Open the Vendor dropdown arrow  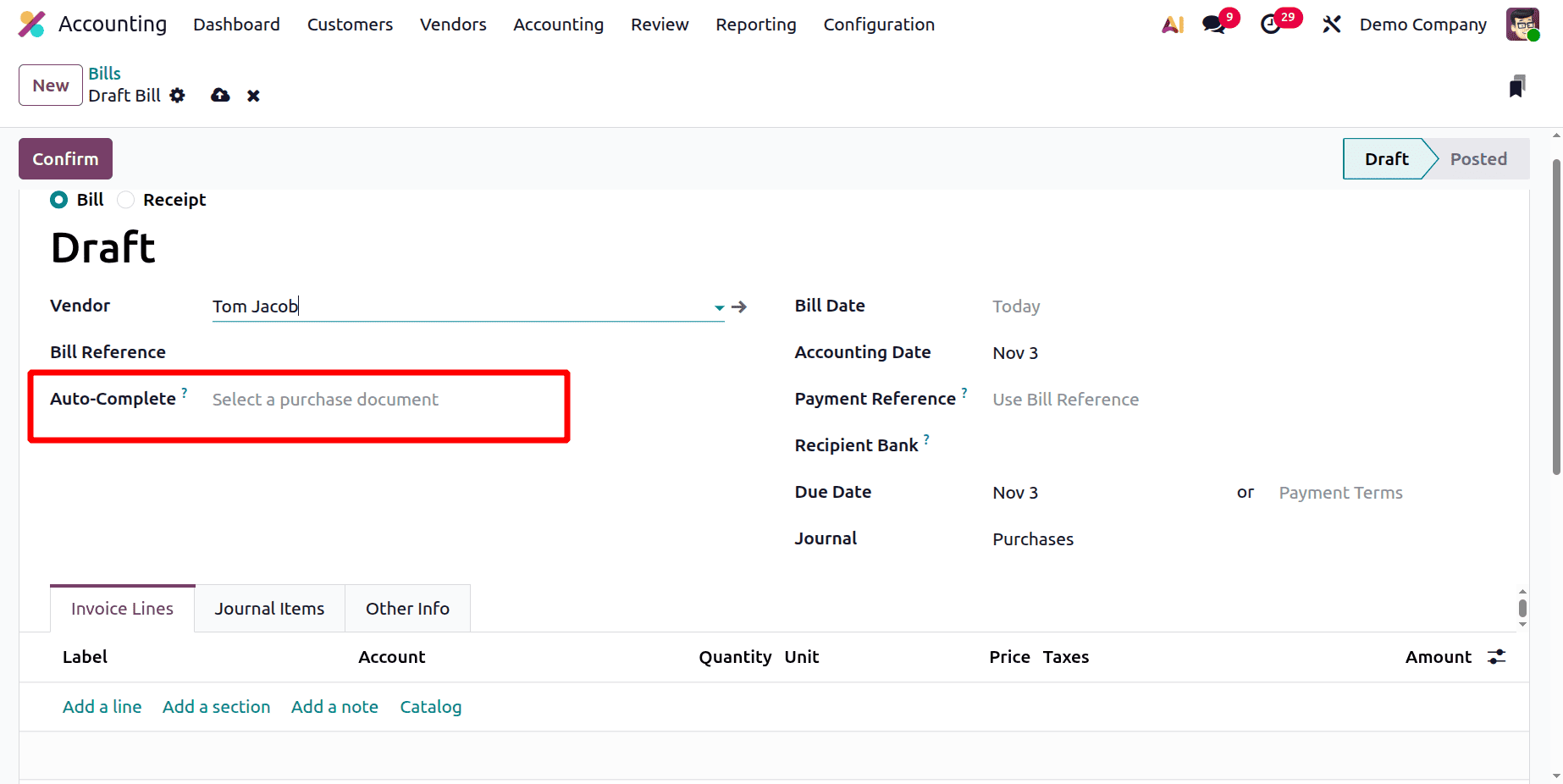[x=718, y=307]
